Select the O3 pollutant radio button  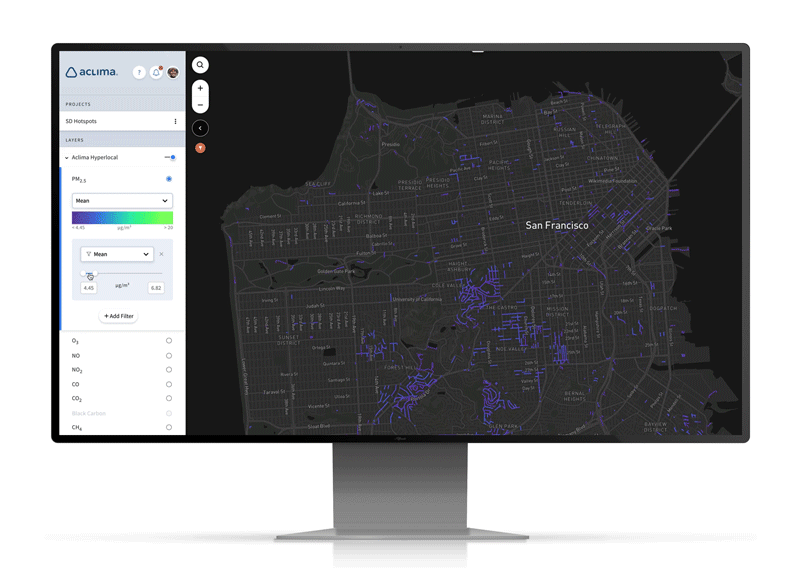click(168, 341)
